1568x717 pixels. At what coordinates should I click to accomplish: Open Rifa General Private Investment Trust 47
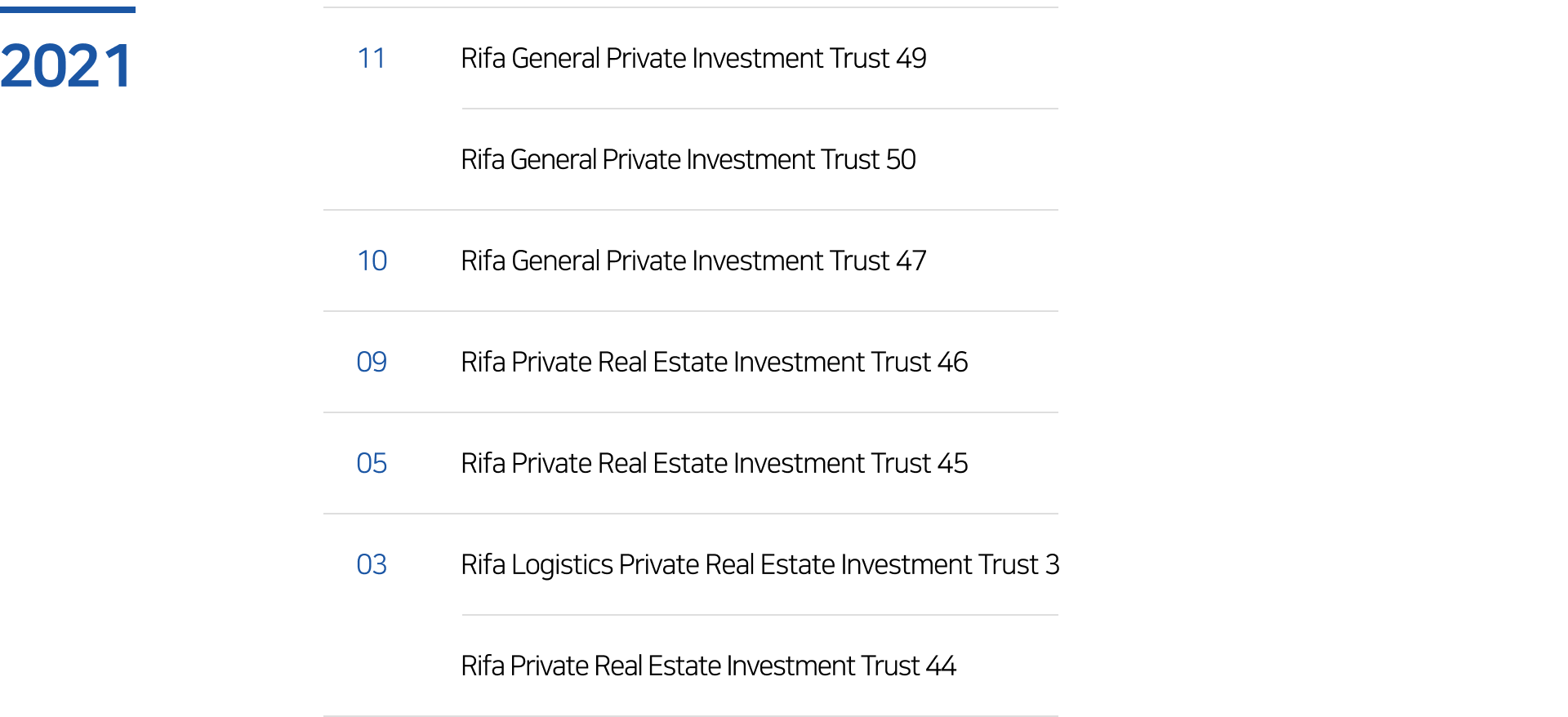(x=693, y=261)
